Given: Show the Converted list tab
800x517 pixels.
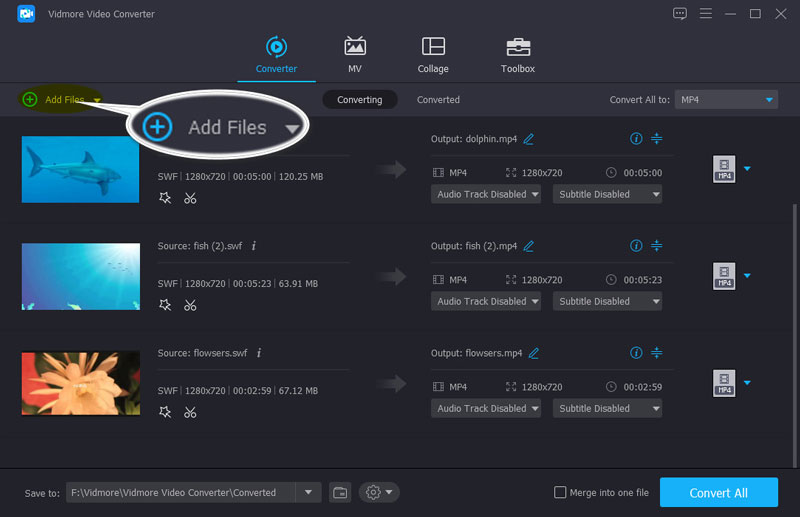Looking at the screenshot, I should pyautogui.click(x=438, y=100).
